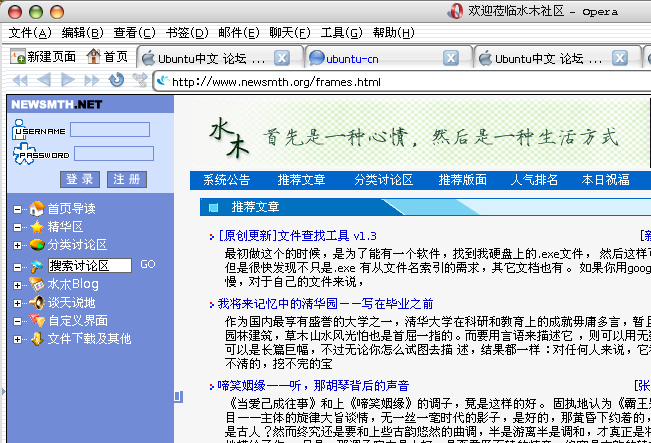Click the password puzzle-piece icon
Viewport: 651px width, 443px height.
pyautogui.click(x=23, y=154)
